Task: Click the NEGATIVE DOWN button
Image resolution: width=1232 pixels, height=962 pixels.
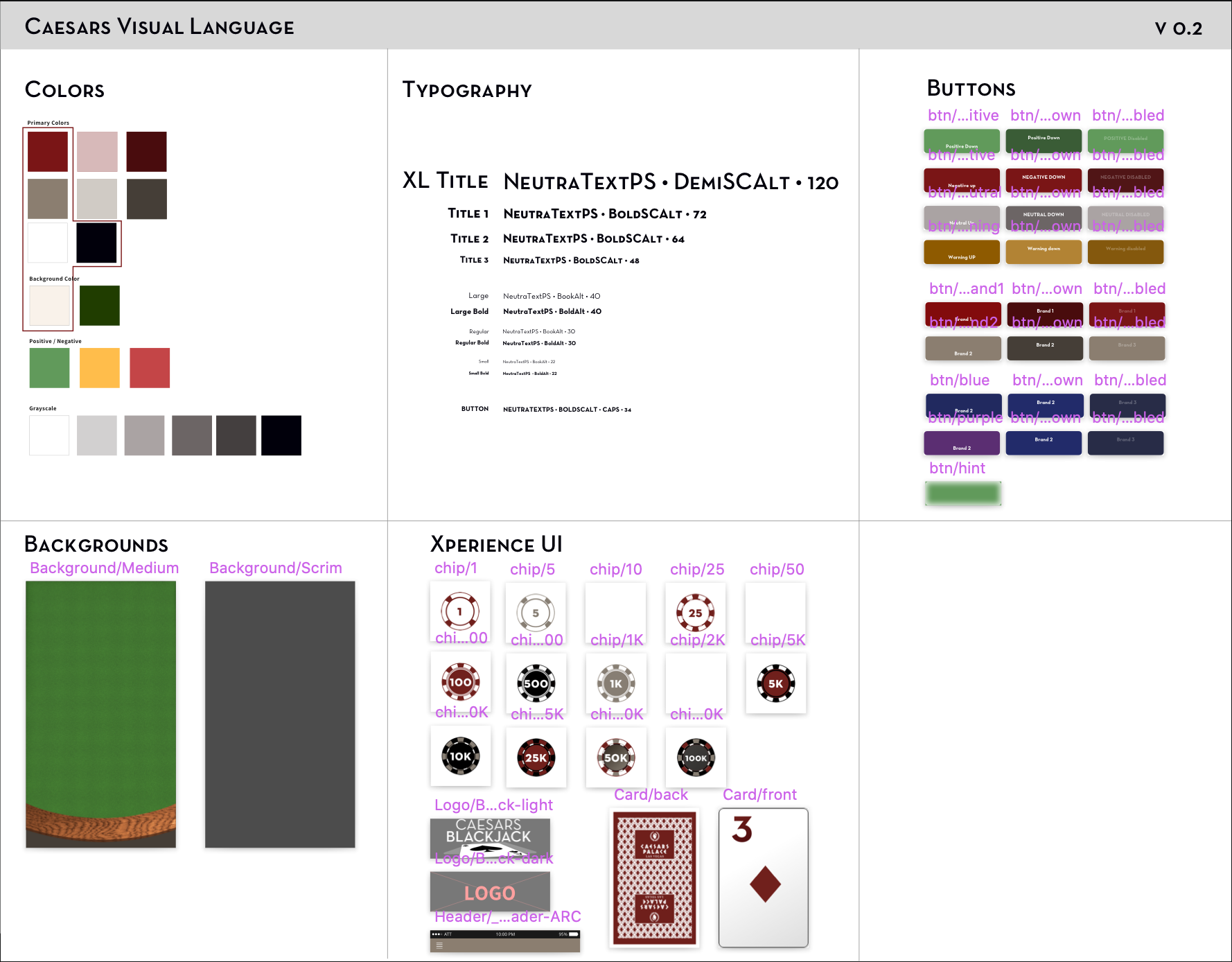Action: click(x=1044, y=180)
